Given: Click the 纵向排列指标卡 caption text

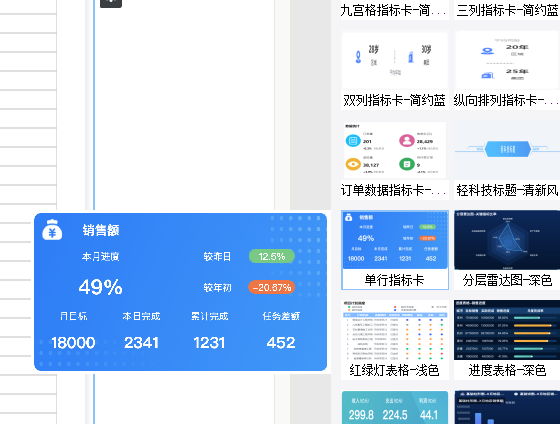Looking at the screenshot, I should coord(506,100).
